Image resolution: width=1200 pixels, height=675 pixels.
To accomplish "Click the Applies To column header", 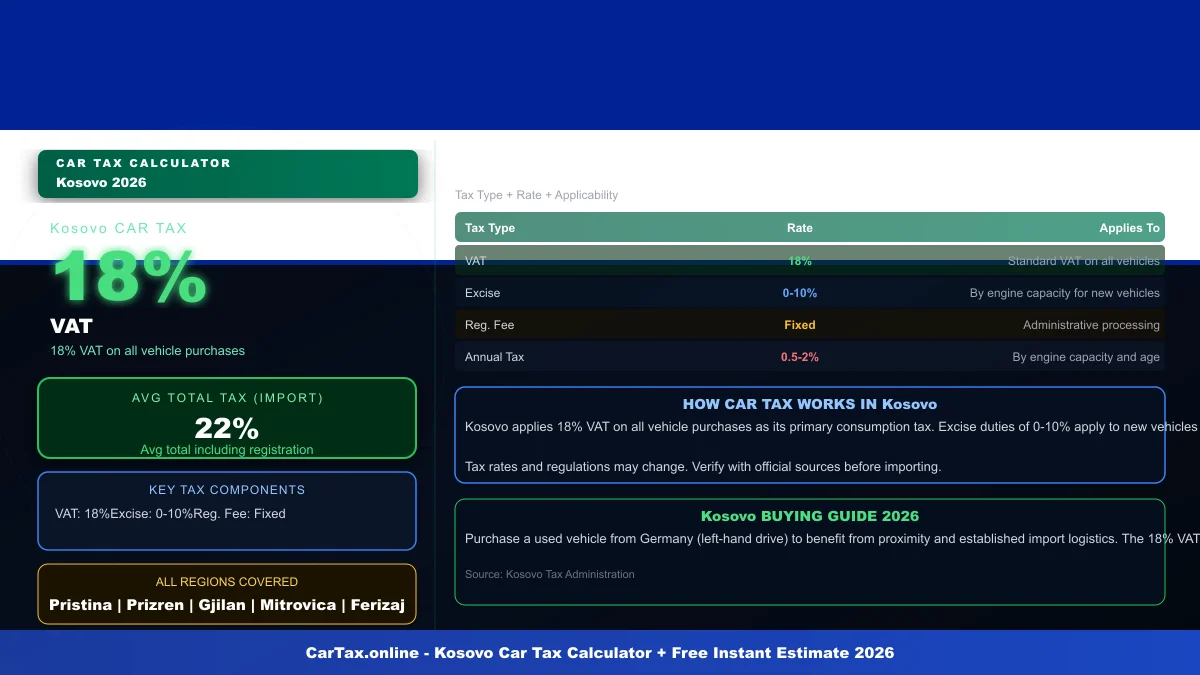I will pyautogui.click(x=1129, y=227).
